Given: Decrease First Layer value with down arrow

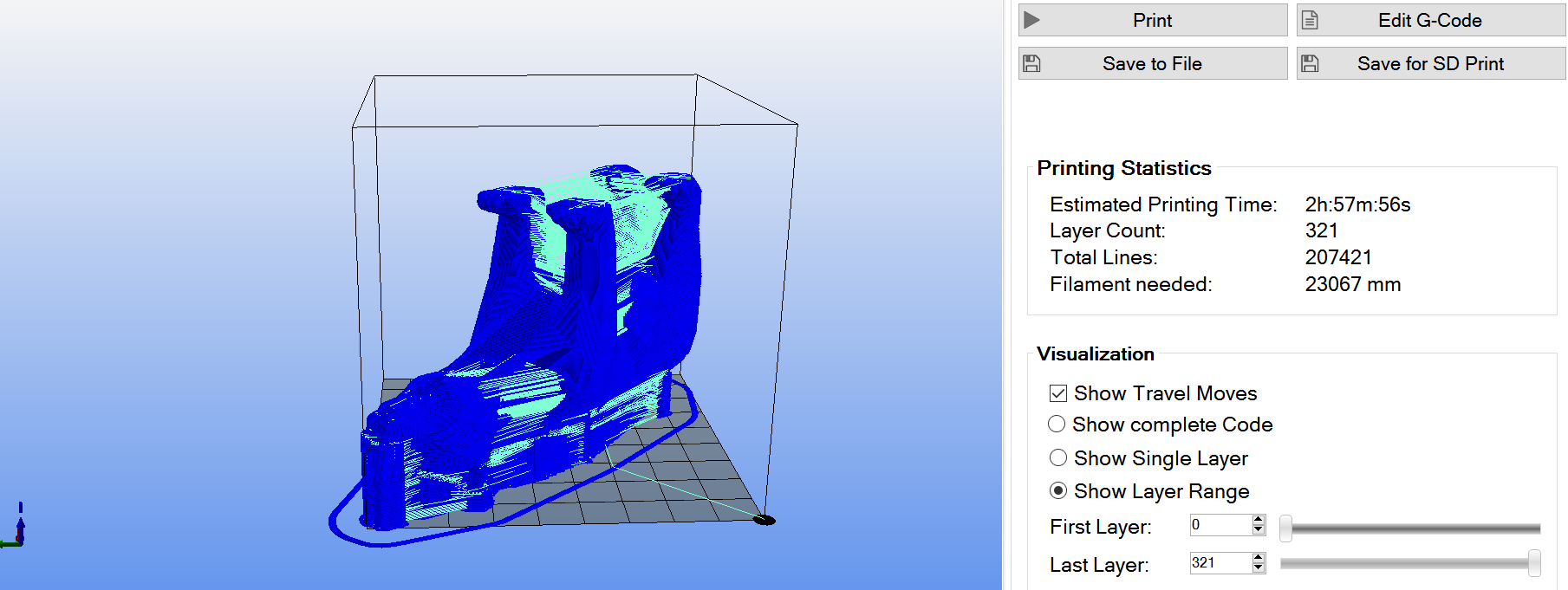Looking at the screenshot, I should (x=1258, y=529).
